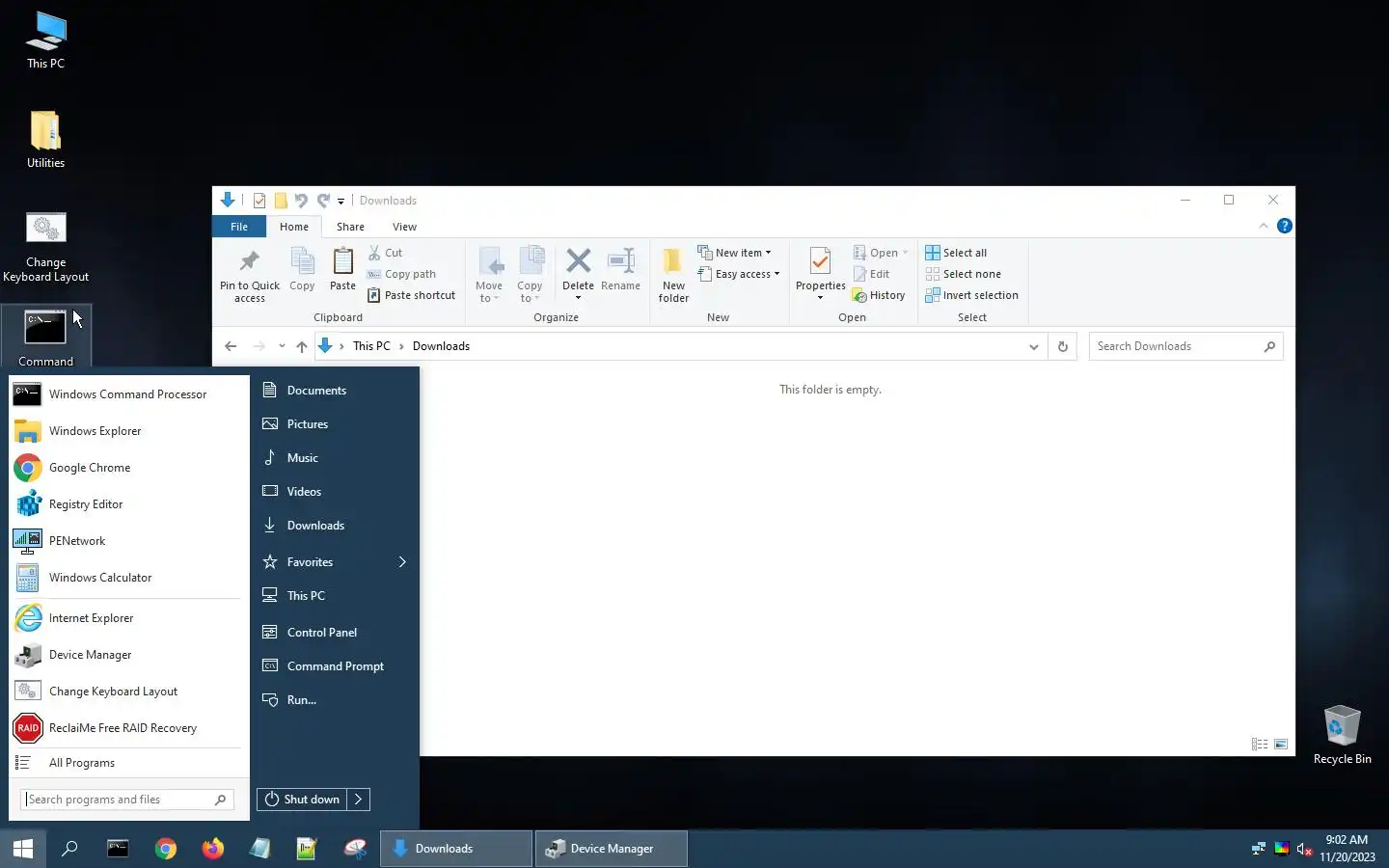This screenshot has height=868, width=1389.
Task: Focus the Search programs and files box
Action: tap(126, 799)
